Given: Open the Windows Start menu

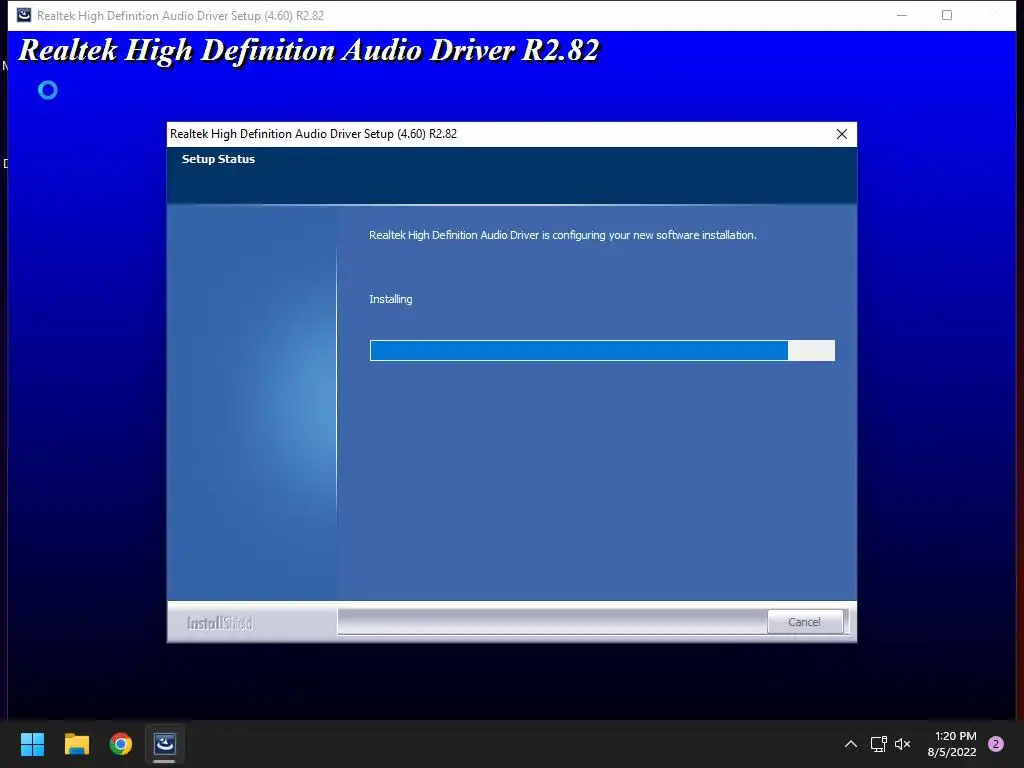Looking at the screenshot, I should 32,744.
